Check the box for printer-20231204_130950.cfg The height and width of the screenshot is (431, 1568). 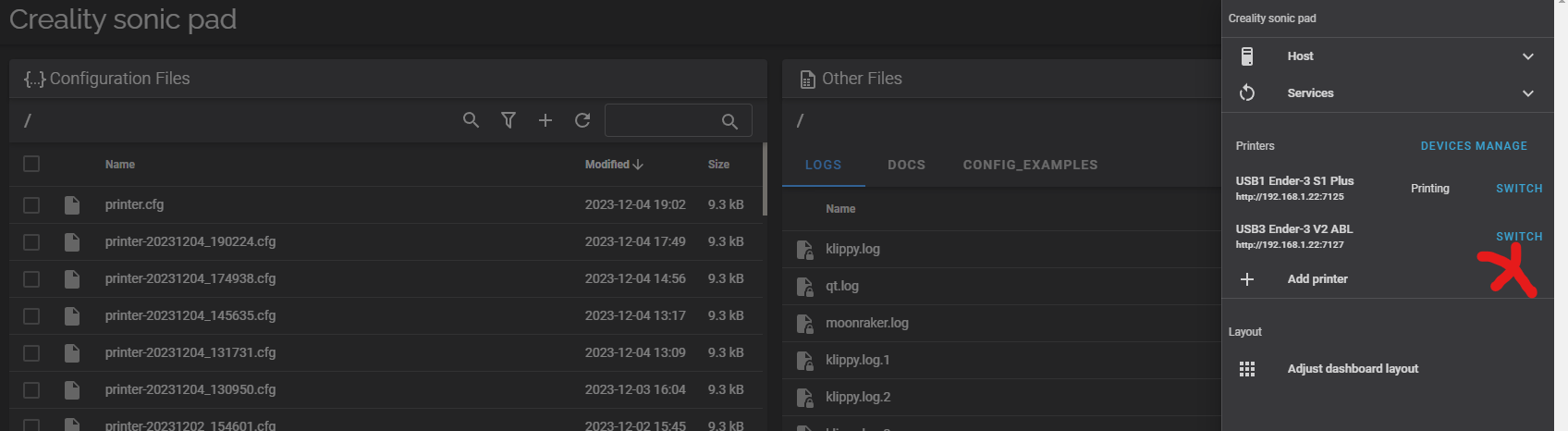click(31, 389)
